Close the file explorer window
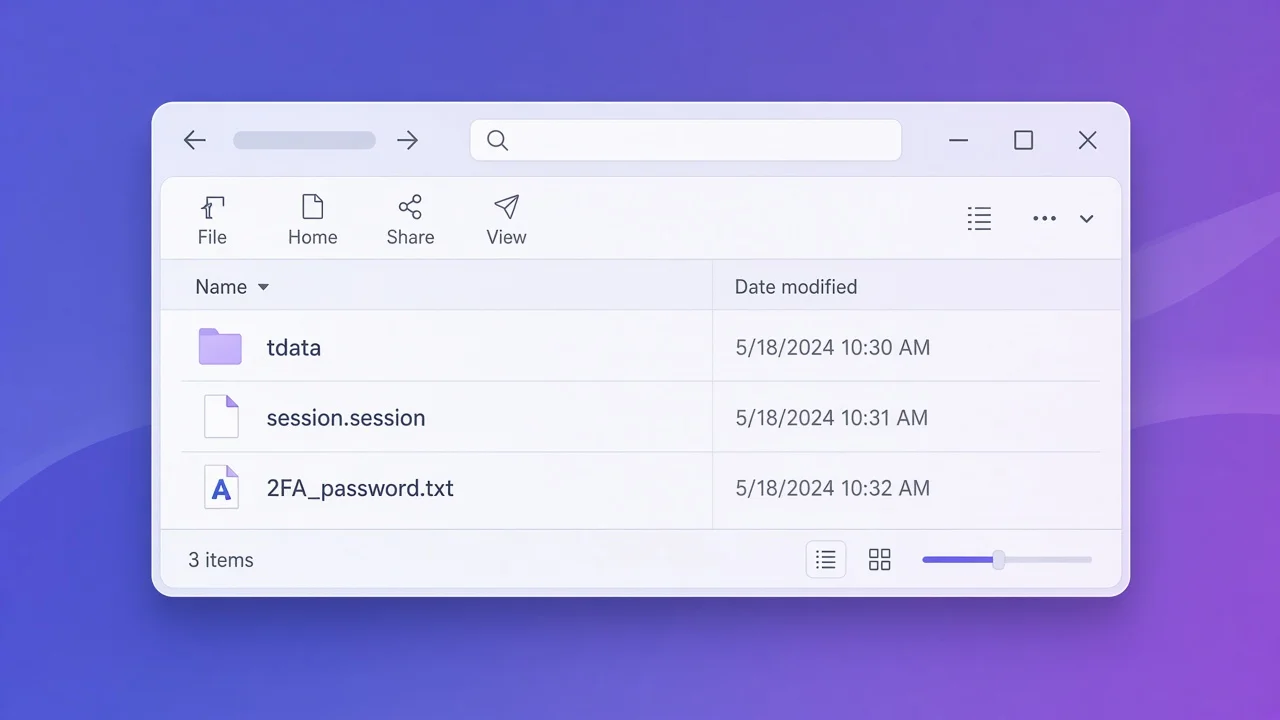 click(x=1088, y=140)
